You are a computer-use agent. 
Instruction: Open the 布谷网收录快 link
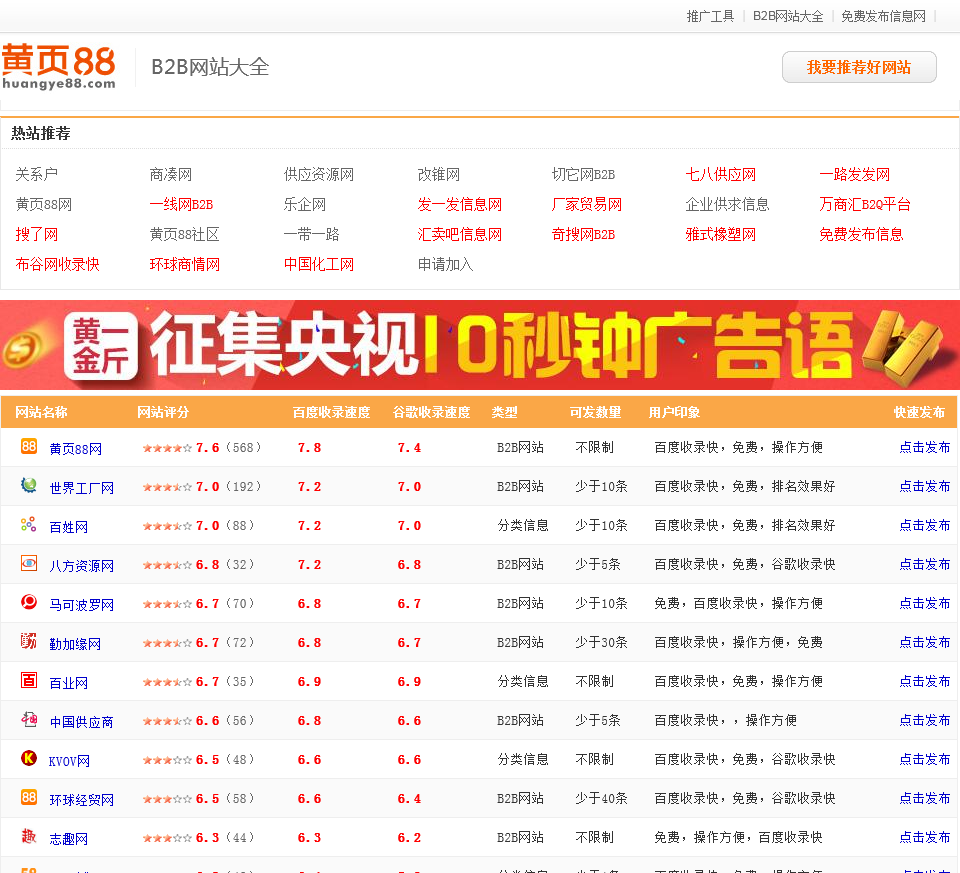(58, 264)
